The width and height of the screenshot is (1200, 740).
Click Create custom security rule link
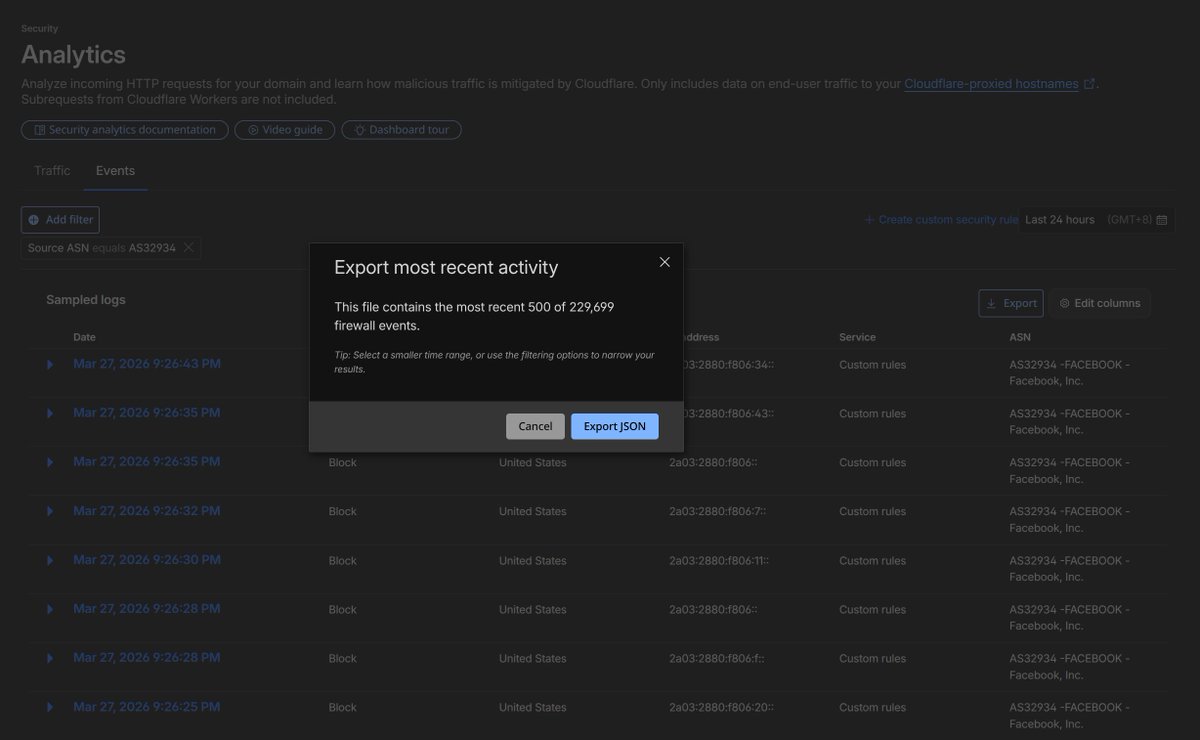(x=941, y=219)
